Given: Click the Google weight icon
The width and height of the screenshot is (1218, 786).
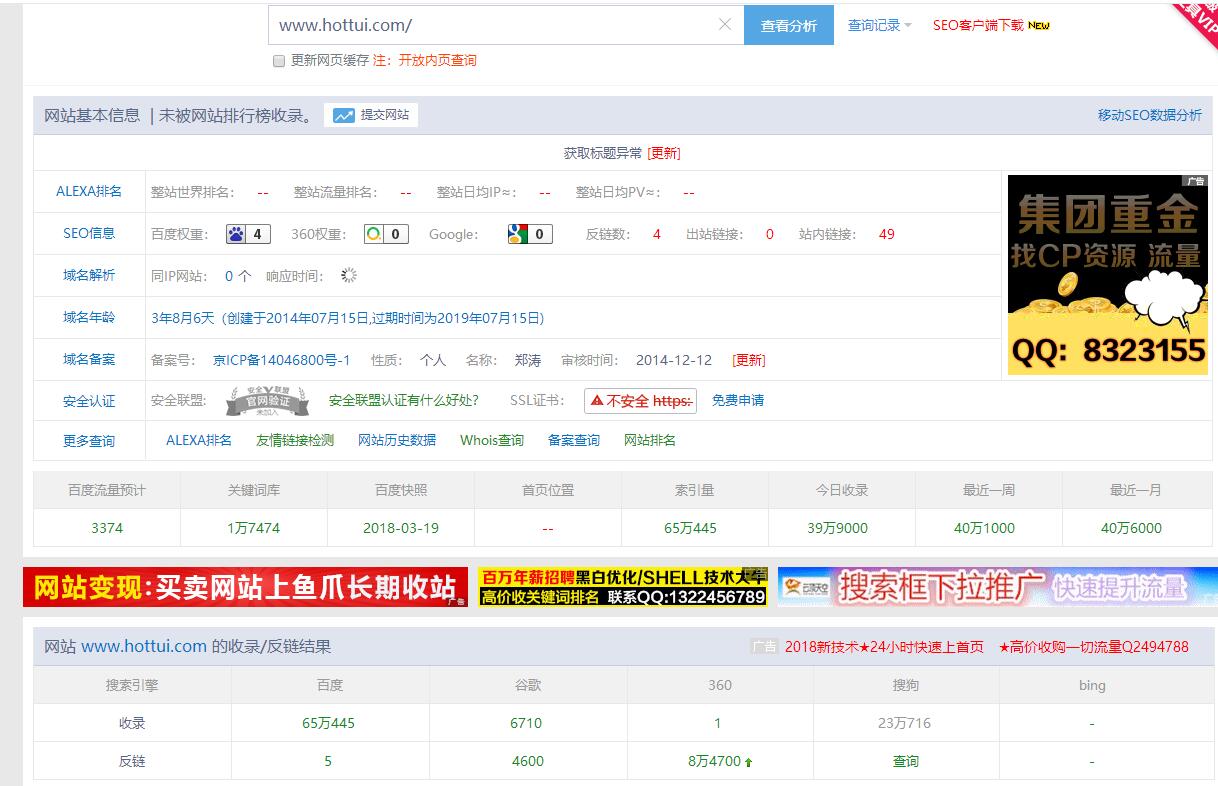Looking at the screenshot, I should tap(517, 234).
